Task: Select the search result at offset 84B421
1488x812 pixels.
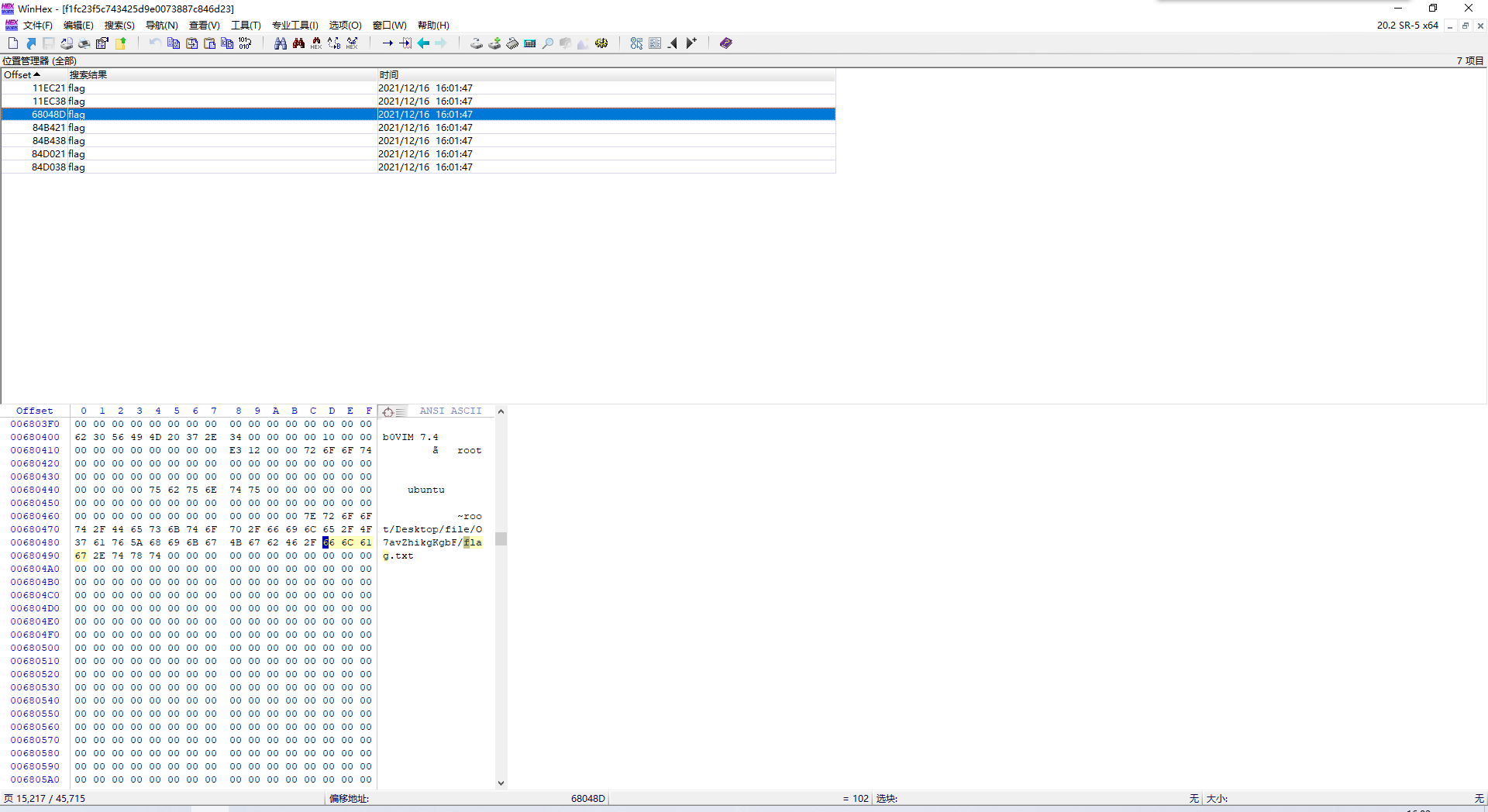Action: pos(418,128)
